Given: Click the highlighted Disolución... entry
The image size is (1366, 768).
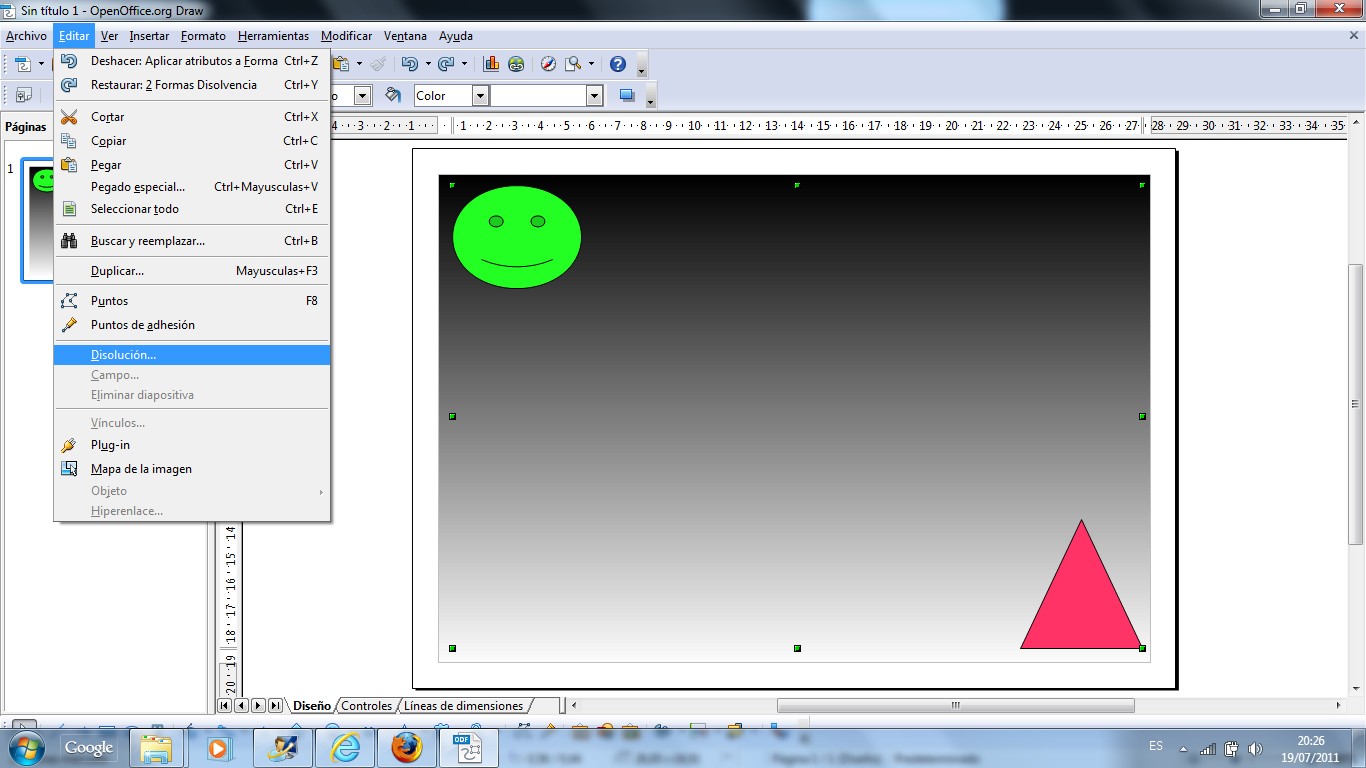Looking at the screenshot, I should pos(192,355).
